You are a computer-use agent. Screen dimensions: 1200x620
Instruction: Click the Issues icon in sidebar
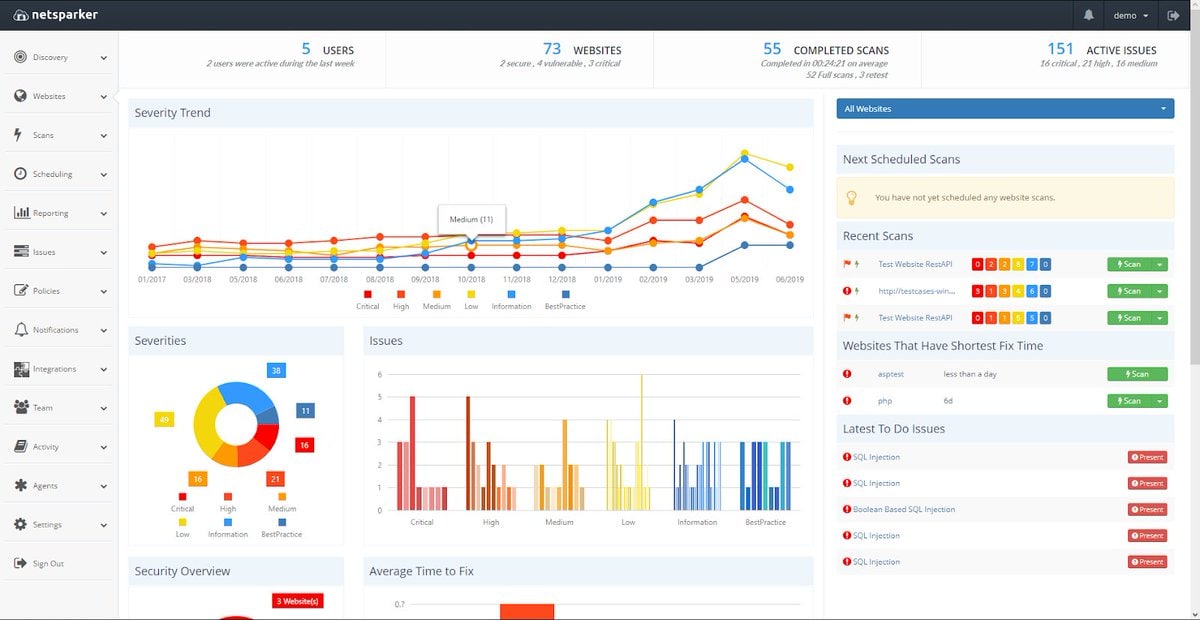click(x=21, y=252)
